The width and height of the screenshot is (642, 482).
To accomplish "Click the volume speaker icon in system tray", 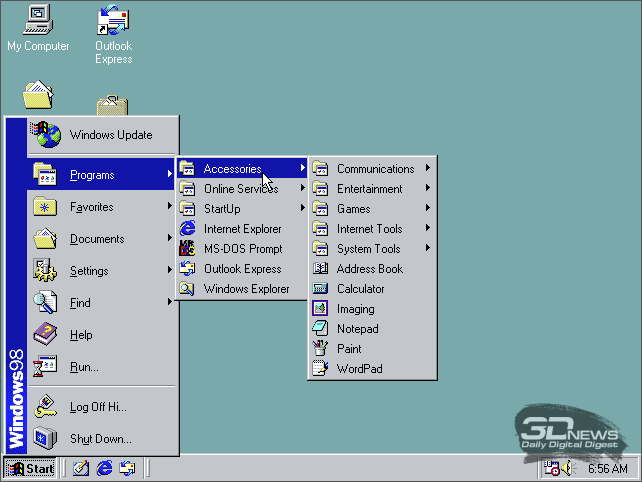I will click(568, 468).
